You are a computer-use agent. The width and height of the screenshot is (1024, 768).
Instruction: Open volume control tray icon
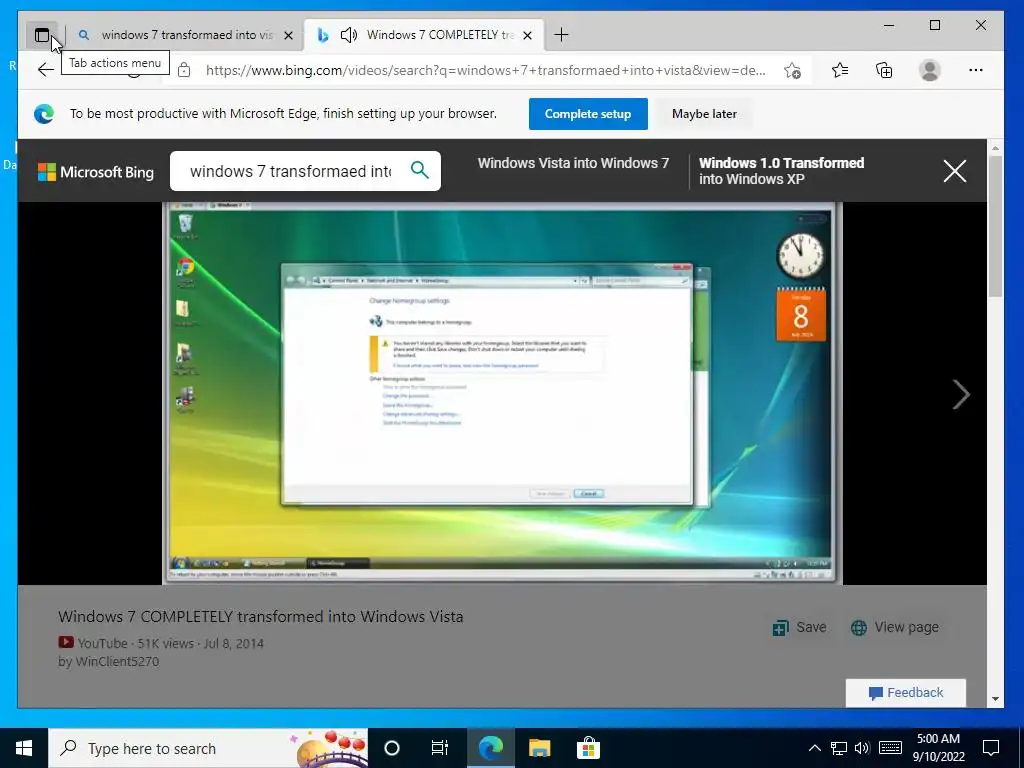[862, 748]
